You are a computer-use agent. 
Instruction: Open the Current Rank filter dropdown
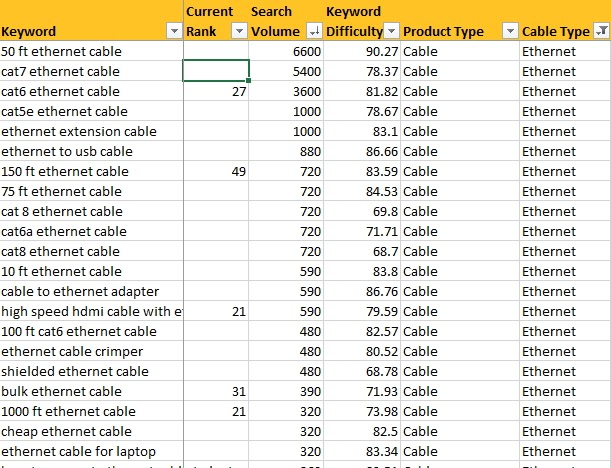coord(239,31)
